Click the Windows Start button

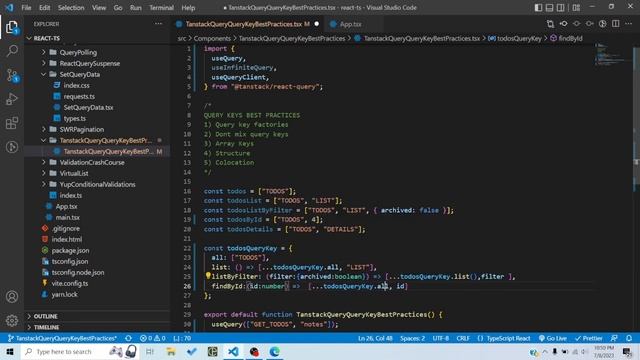tap(10, 351)
